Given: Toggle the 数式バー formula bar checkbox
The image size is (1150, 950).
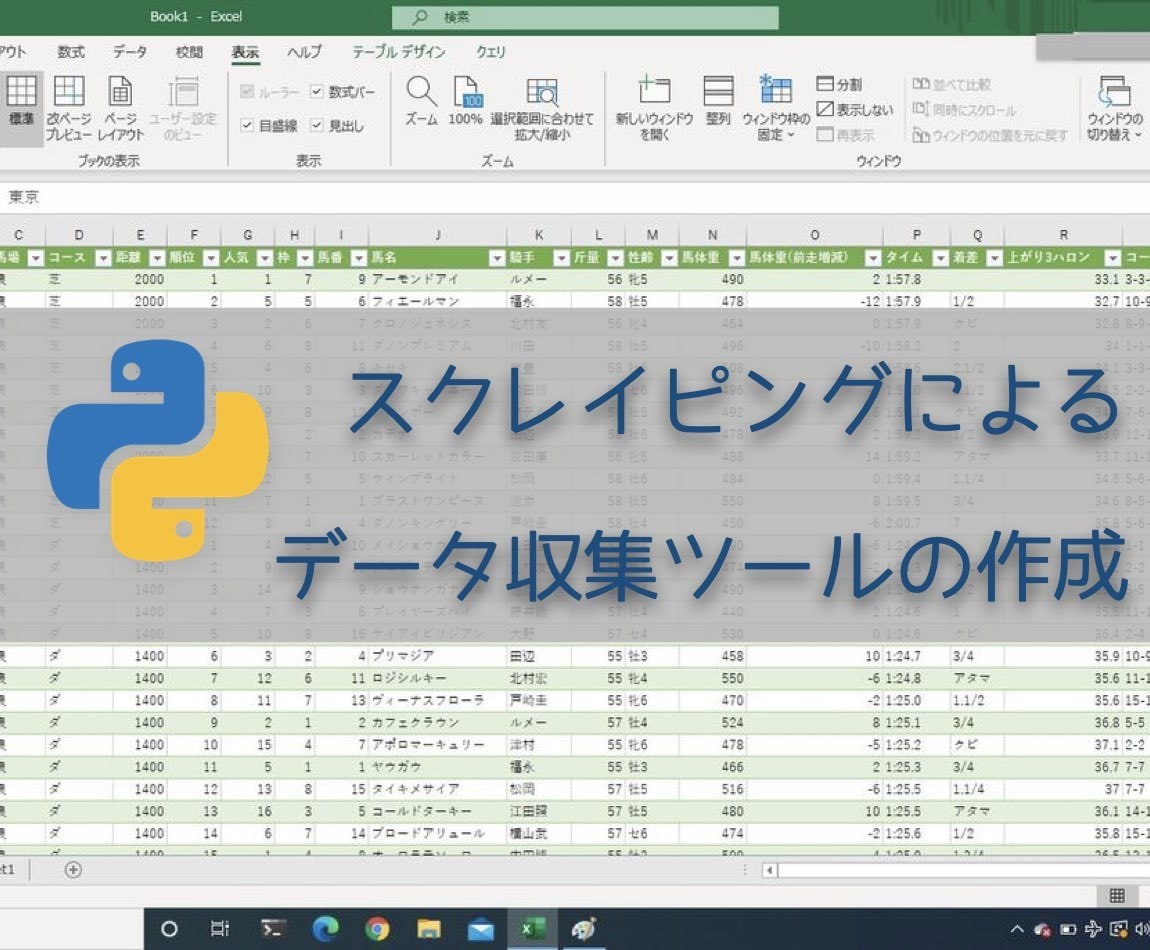Looking at the screenshot, I should click(316, 92).
